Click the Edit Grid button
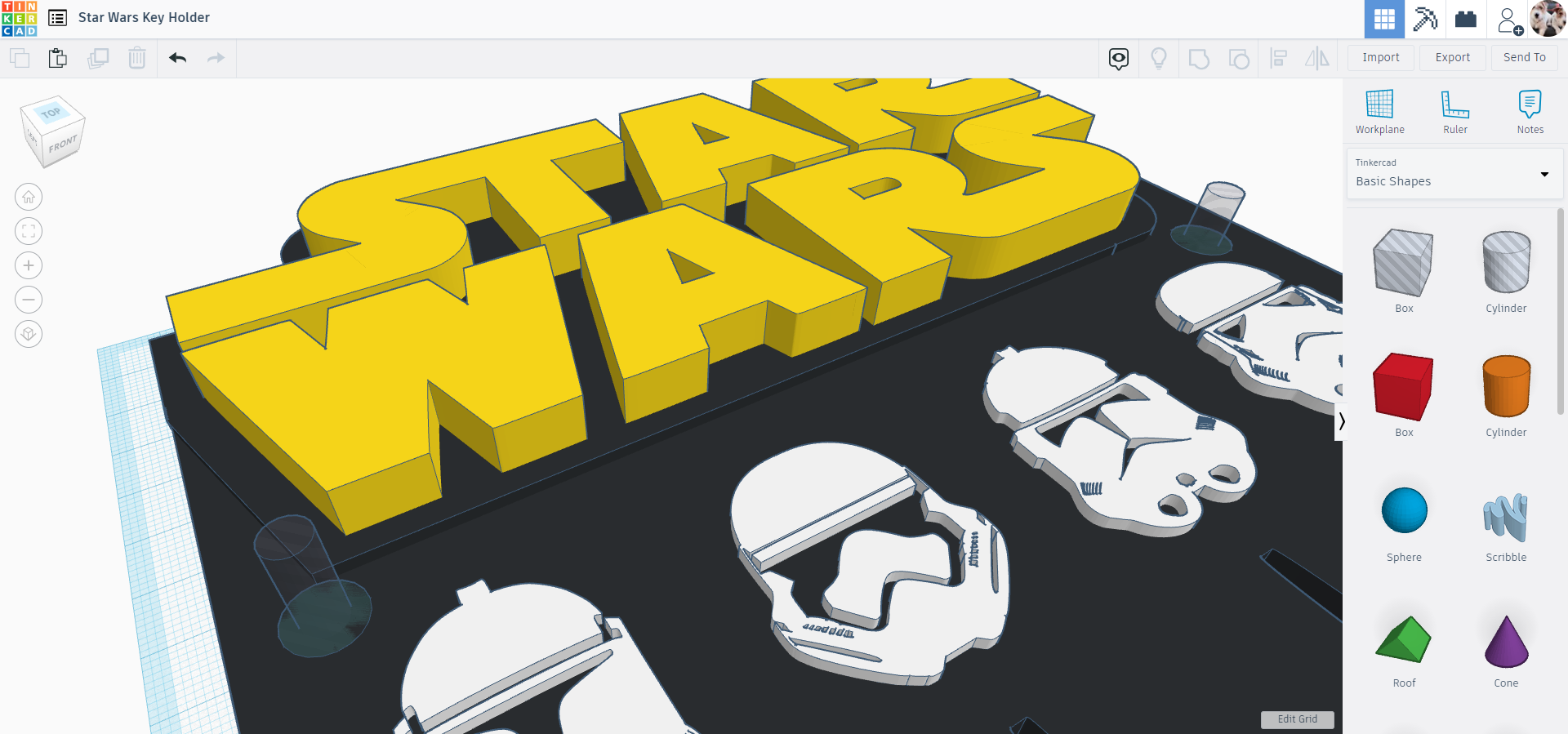The image size is (1568, 734). pyautogui.click(x=1297, y=719)
